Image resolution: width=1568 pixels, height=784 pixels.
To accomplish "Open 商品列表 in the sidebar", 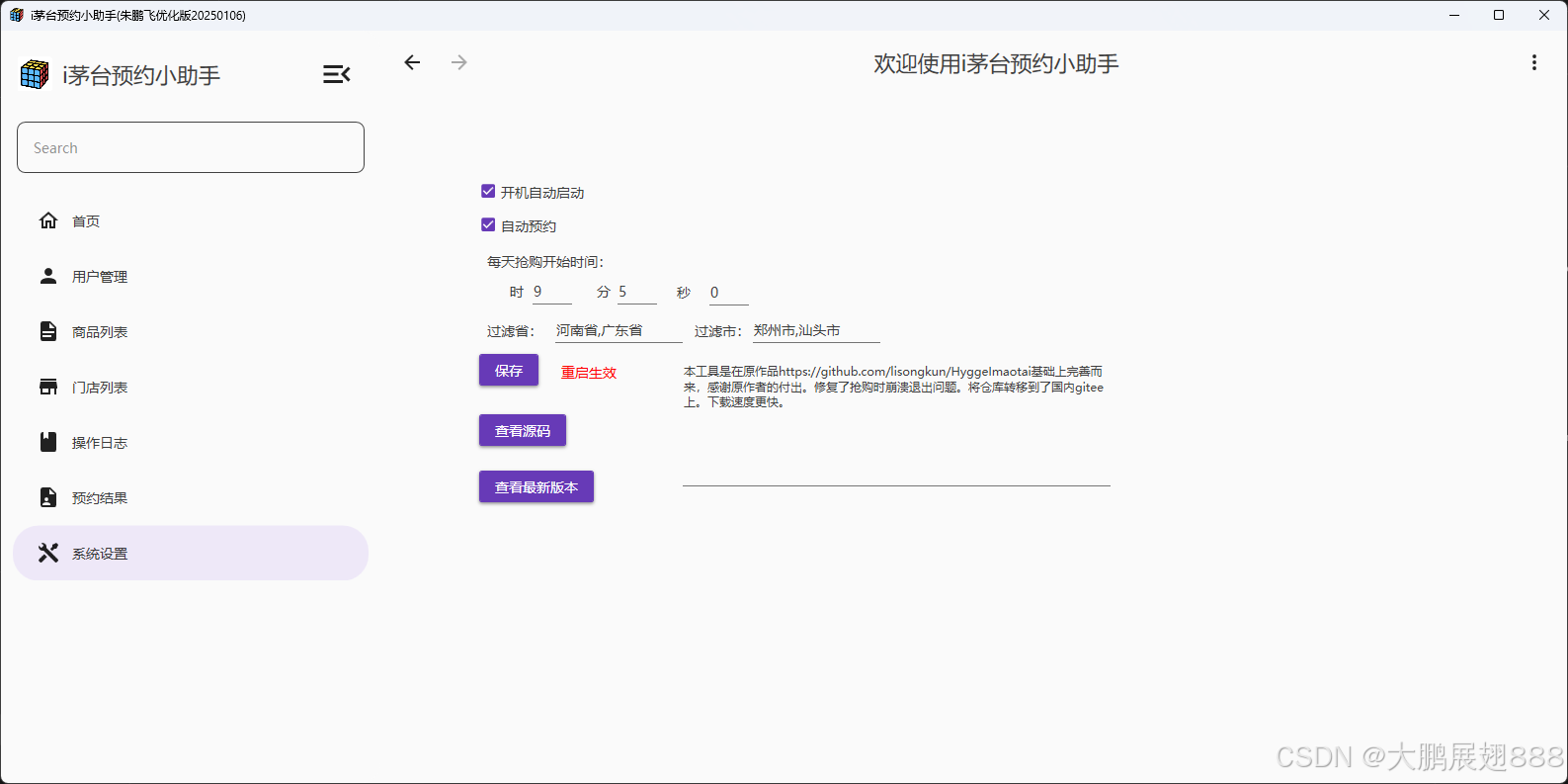I will (x=191, y=331).
